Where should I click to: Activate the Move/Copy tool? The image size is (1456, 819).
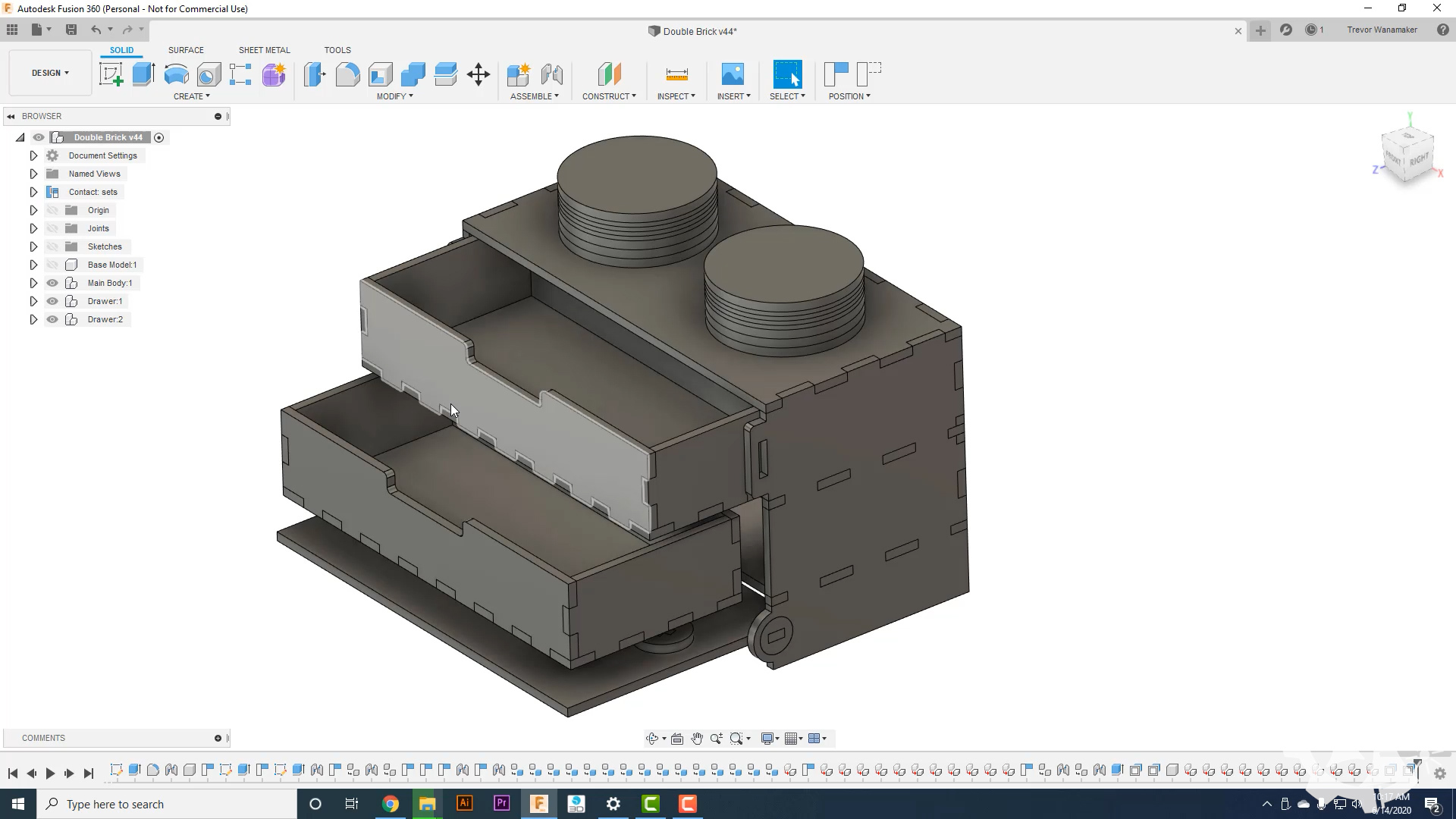click(x=479, y=74)
